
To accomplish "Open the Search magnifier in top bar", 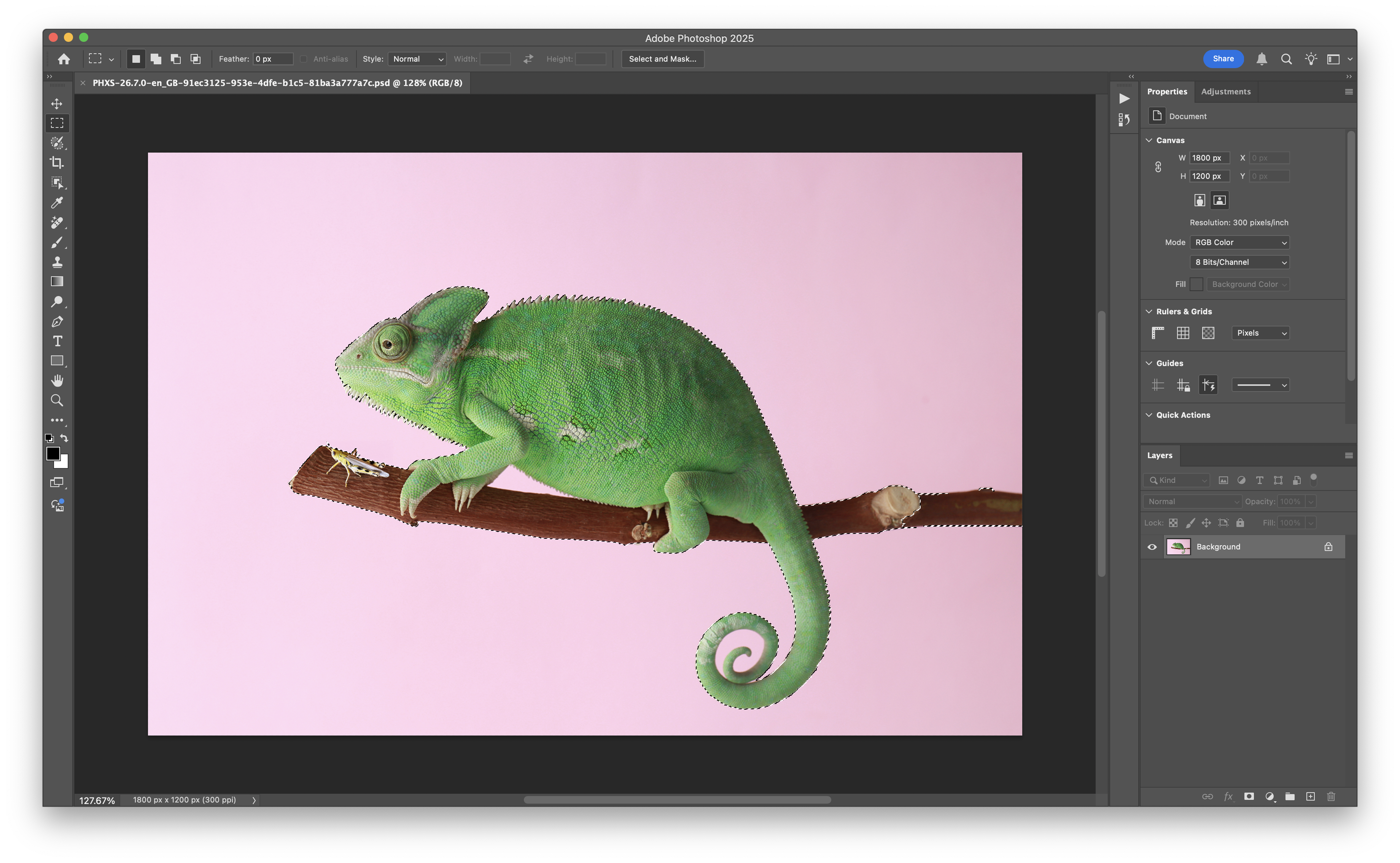I will [1286, 59].
